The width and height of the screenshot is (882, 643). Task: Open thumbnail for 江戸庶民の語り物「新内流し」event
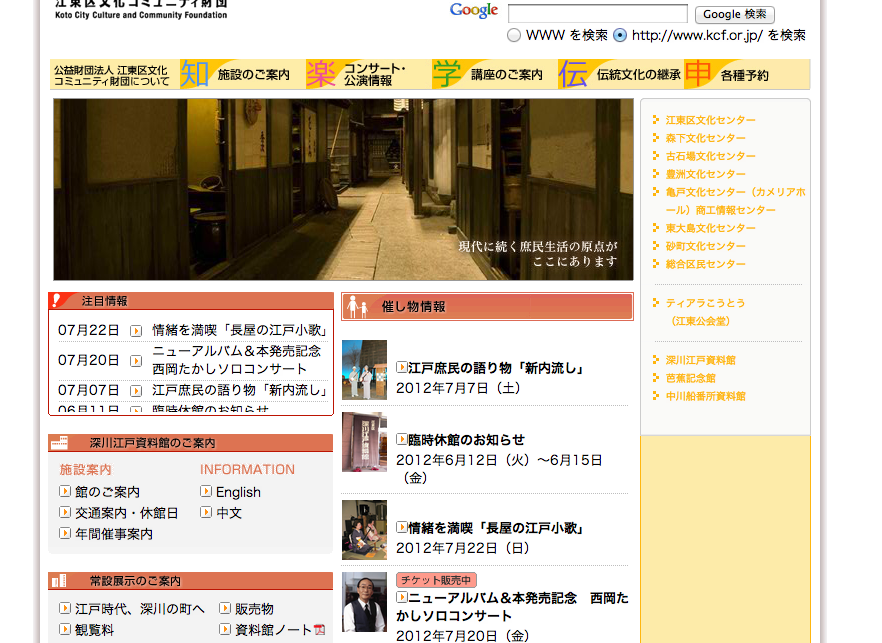click(364, 370)
